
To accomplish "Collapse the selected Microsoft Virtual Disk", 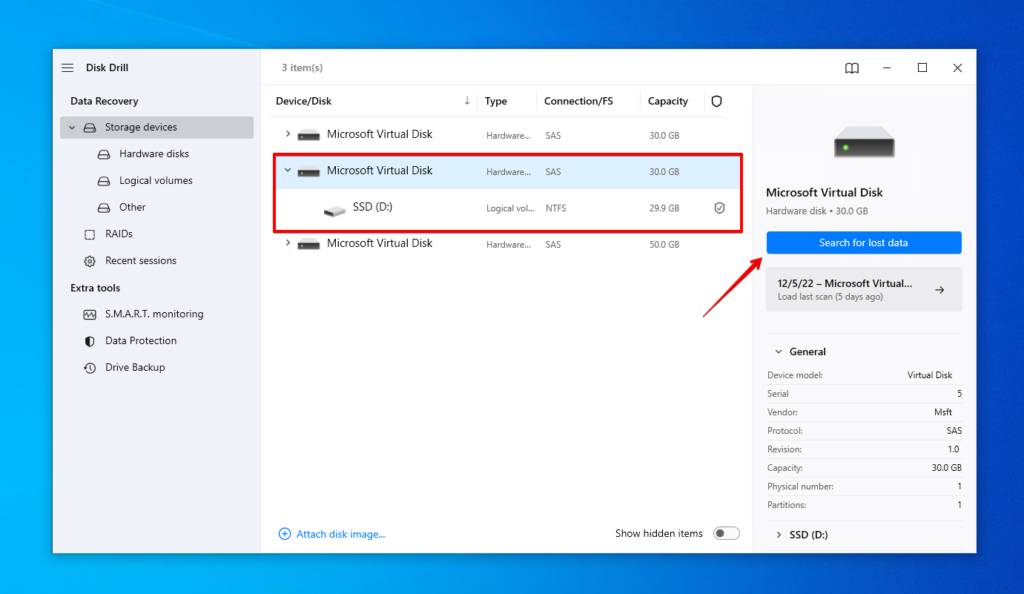I will click(x=289, y=171).
